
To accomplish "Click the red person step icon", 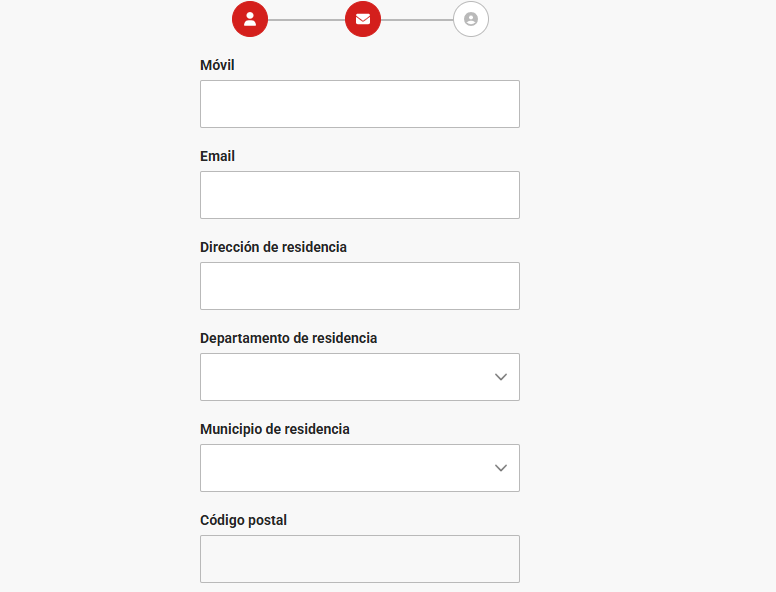I will coord(250,19).
